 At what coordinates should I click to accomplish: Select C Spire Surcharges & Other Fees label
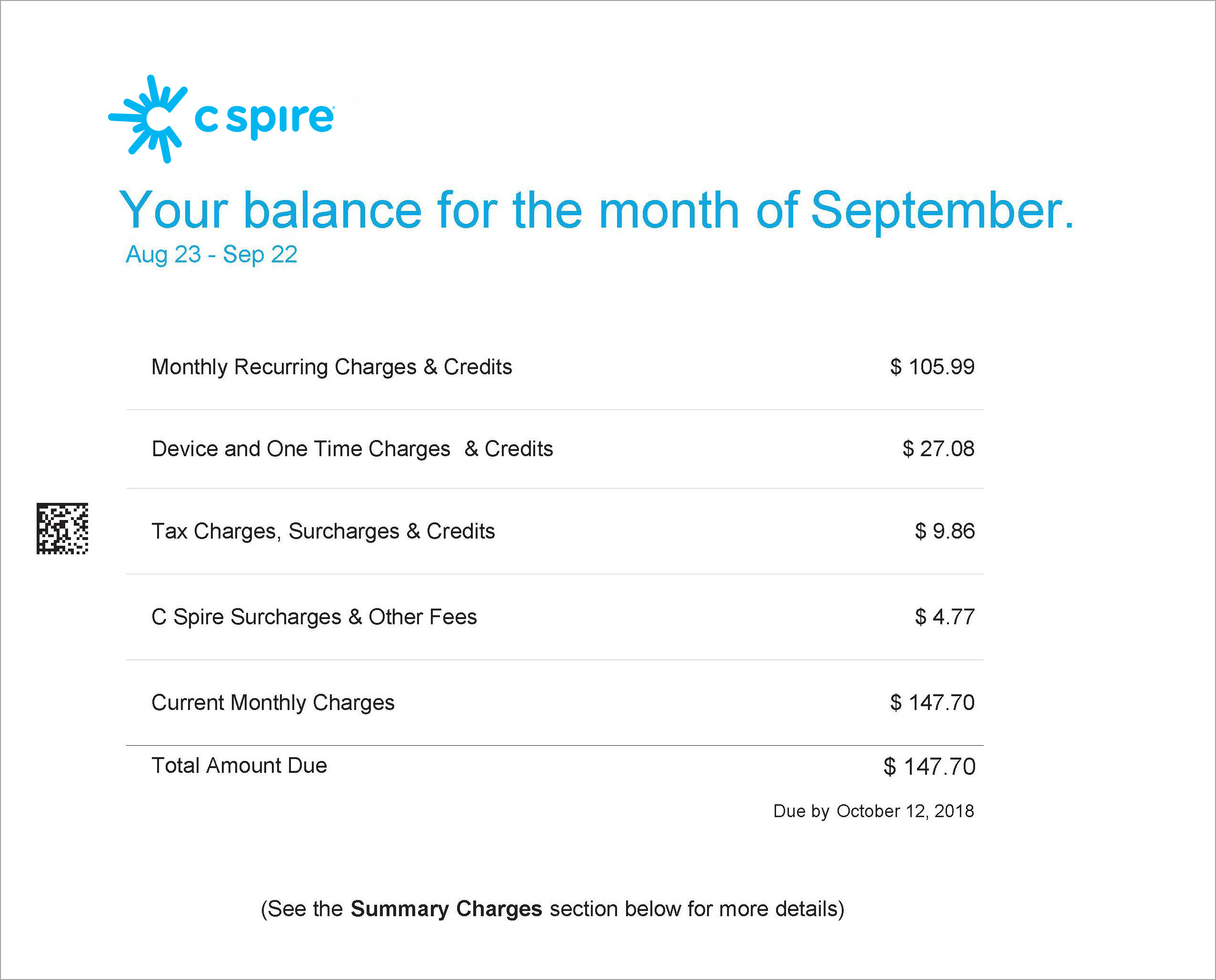(314, 617)
